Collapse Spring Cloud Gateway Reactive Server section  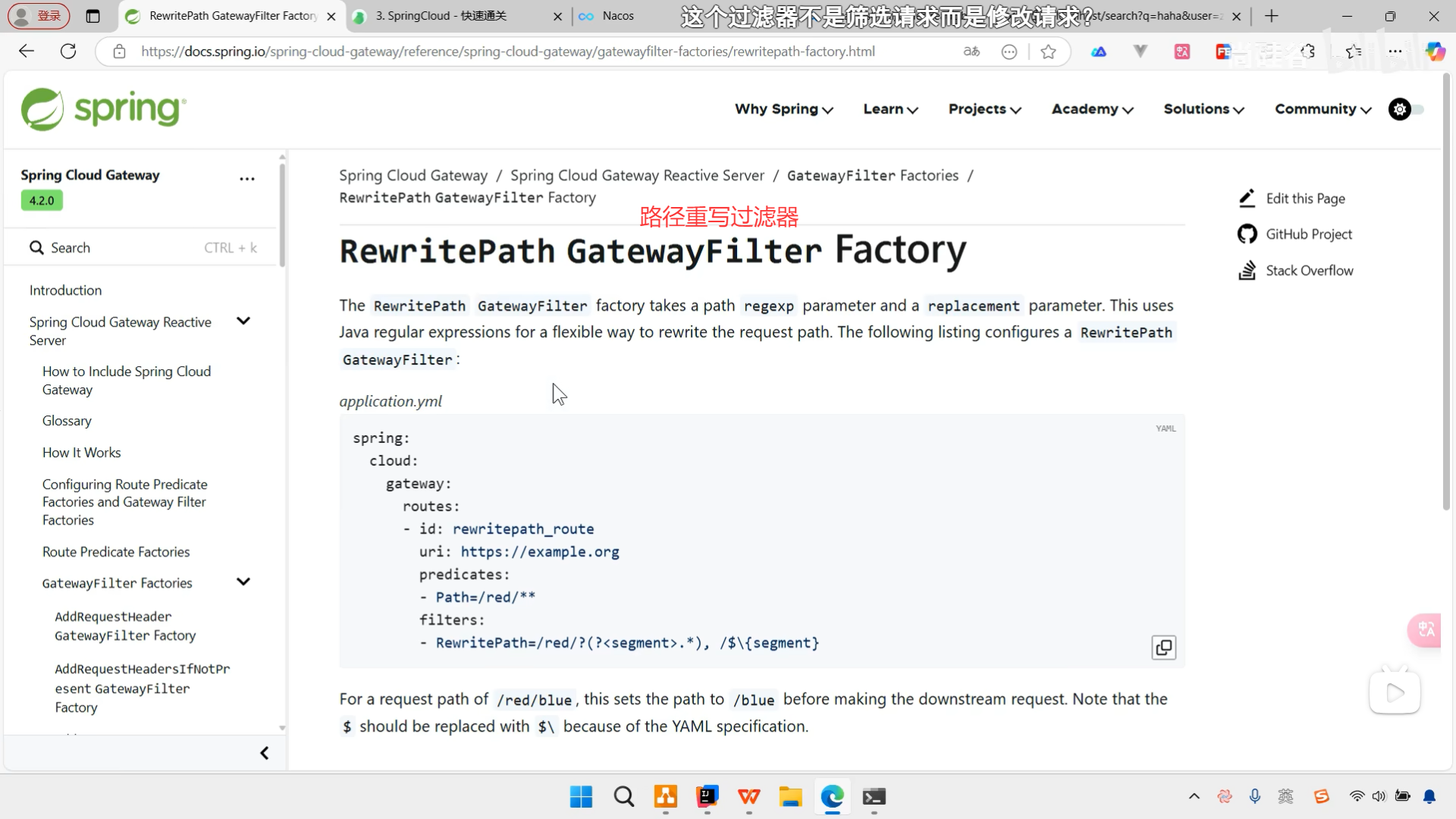(x=243, y=322)
